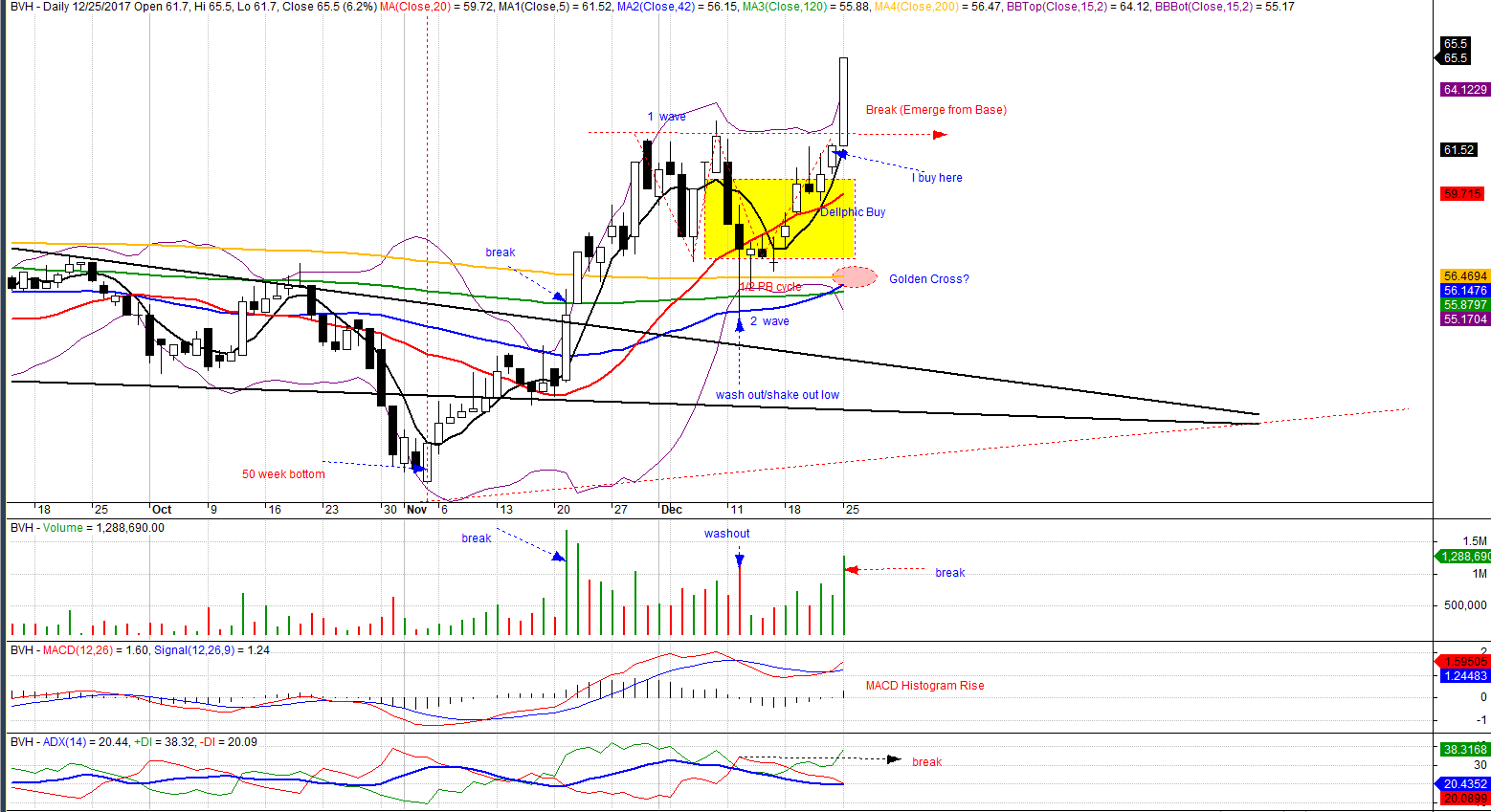Click the yellow highlighted Delphic Buy box
The width and height of the screenshot is (1491, 812).
tap(779, 219)
